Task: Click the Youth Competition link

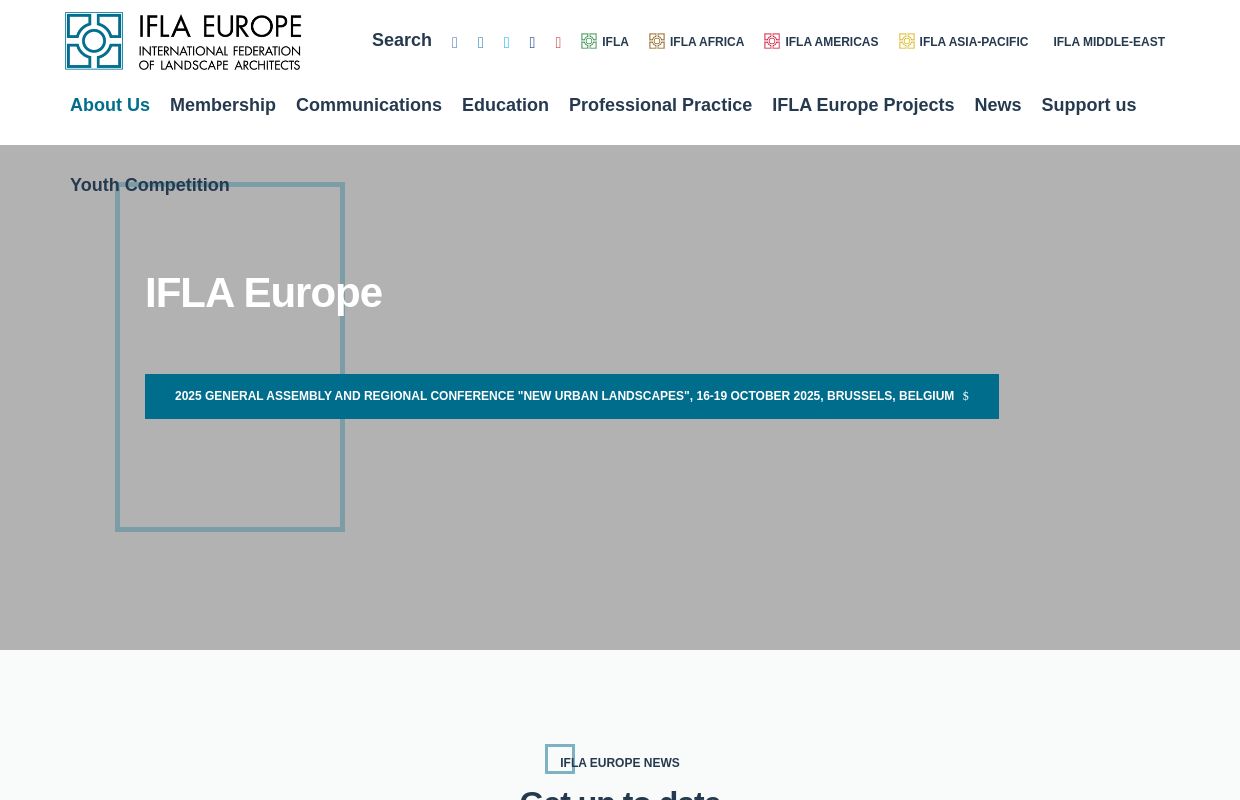Action: click(x=149, y=185)
